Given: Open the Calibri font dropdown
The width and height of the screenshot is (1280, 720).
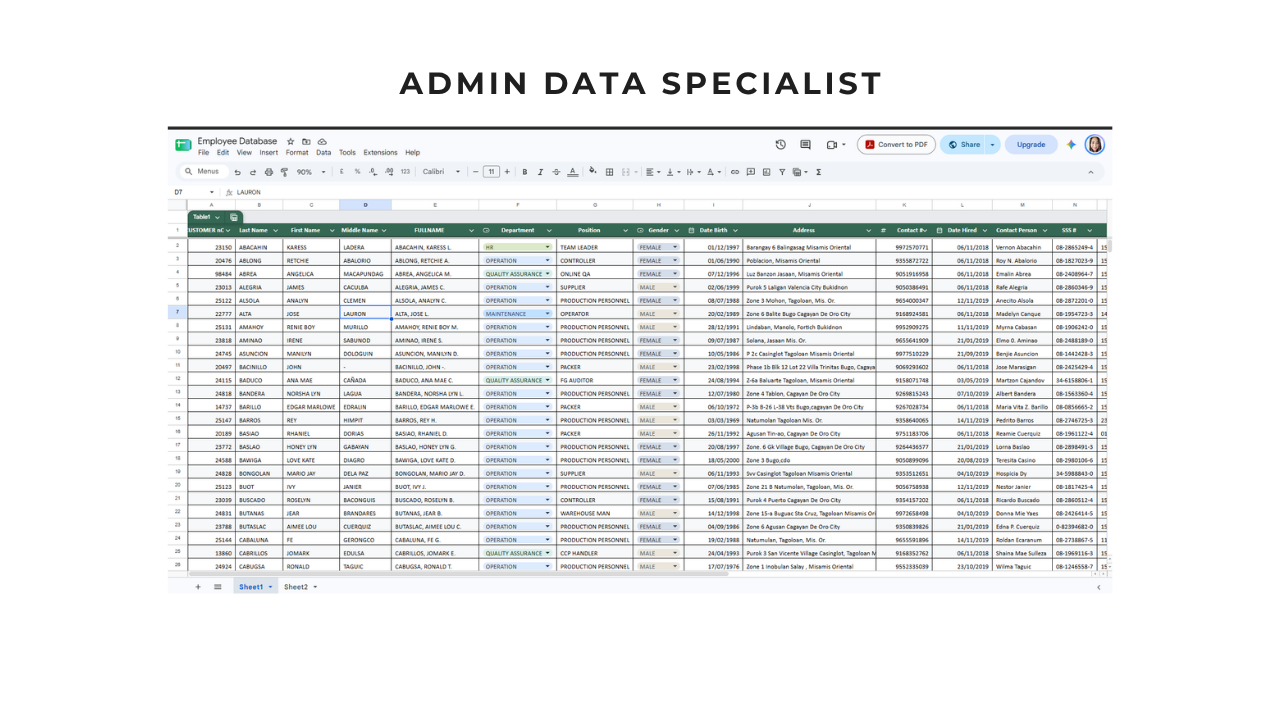Looking at the screenshot, I should point(441,172).
